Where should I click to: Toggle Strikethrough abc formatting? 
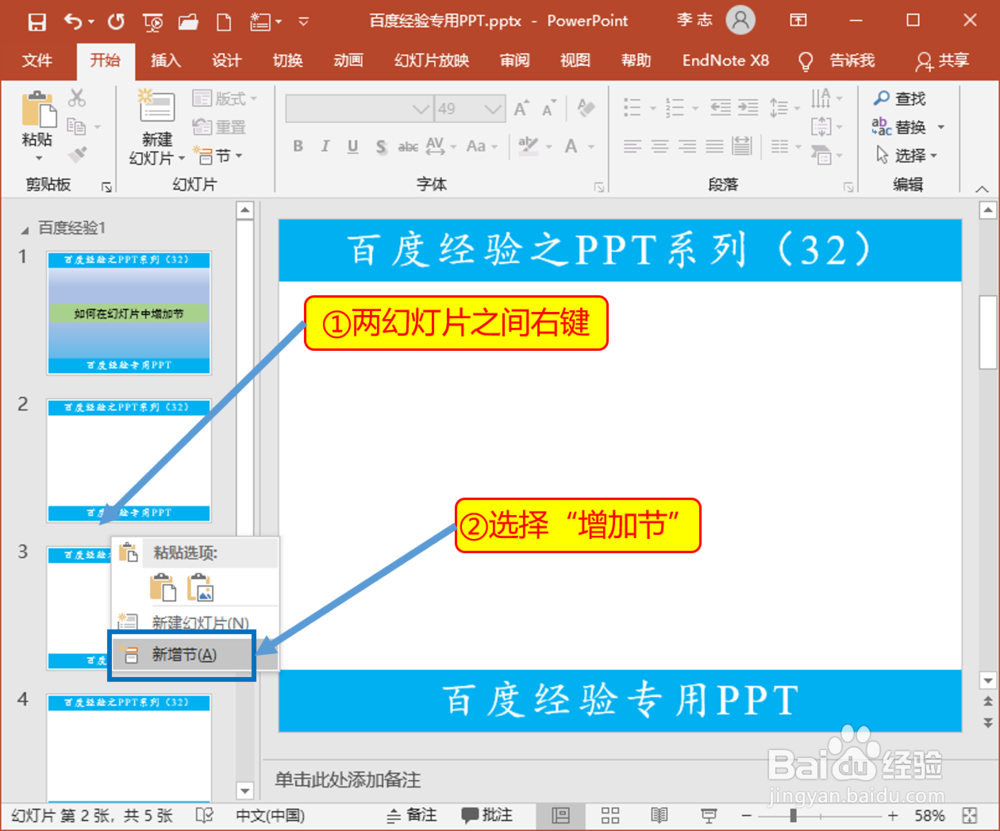pyautogui.click(x=408, y=147)
